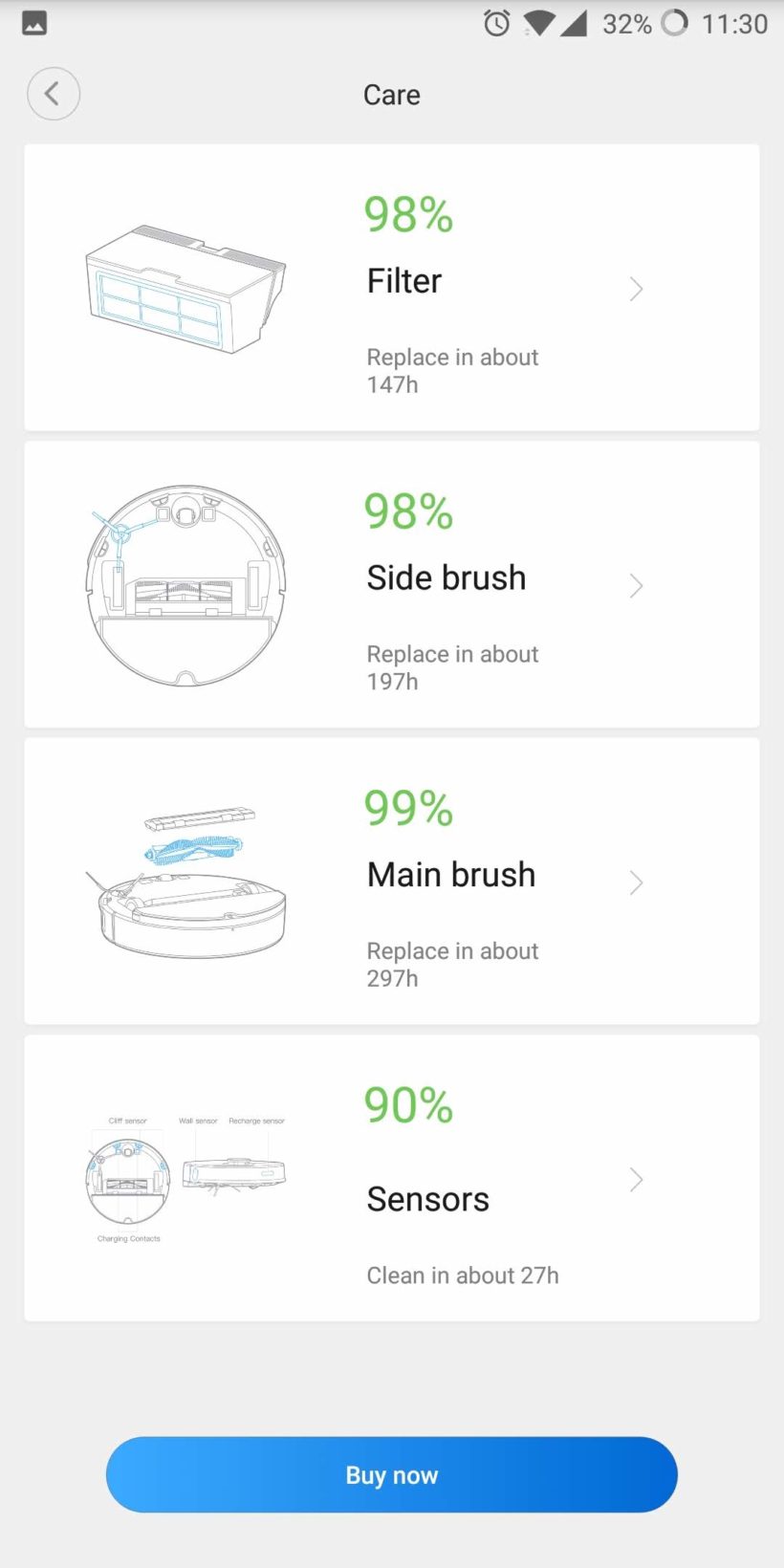The height and width of the screenshot is (1568, 784).
Task: Tap the Sensors 90% remaining value
Action: [x=408, y=1105]
